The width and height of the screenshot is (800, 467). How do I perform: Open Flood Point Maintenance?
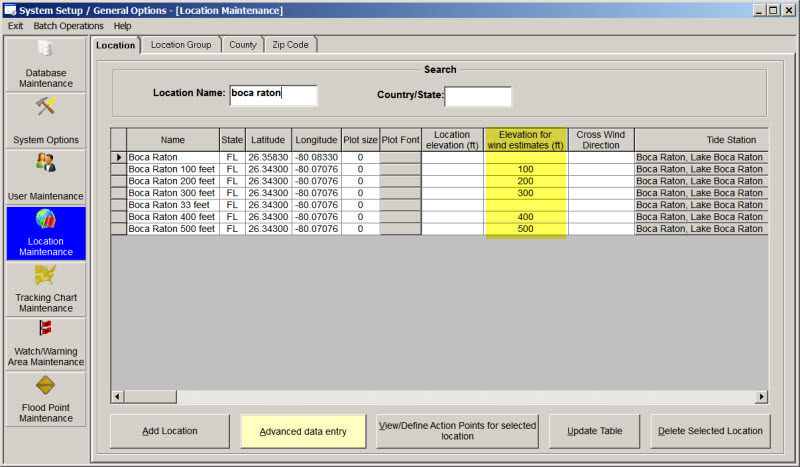46,399
